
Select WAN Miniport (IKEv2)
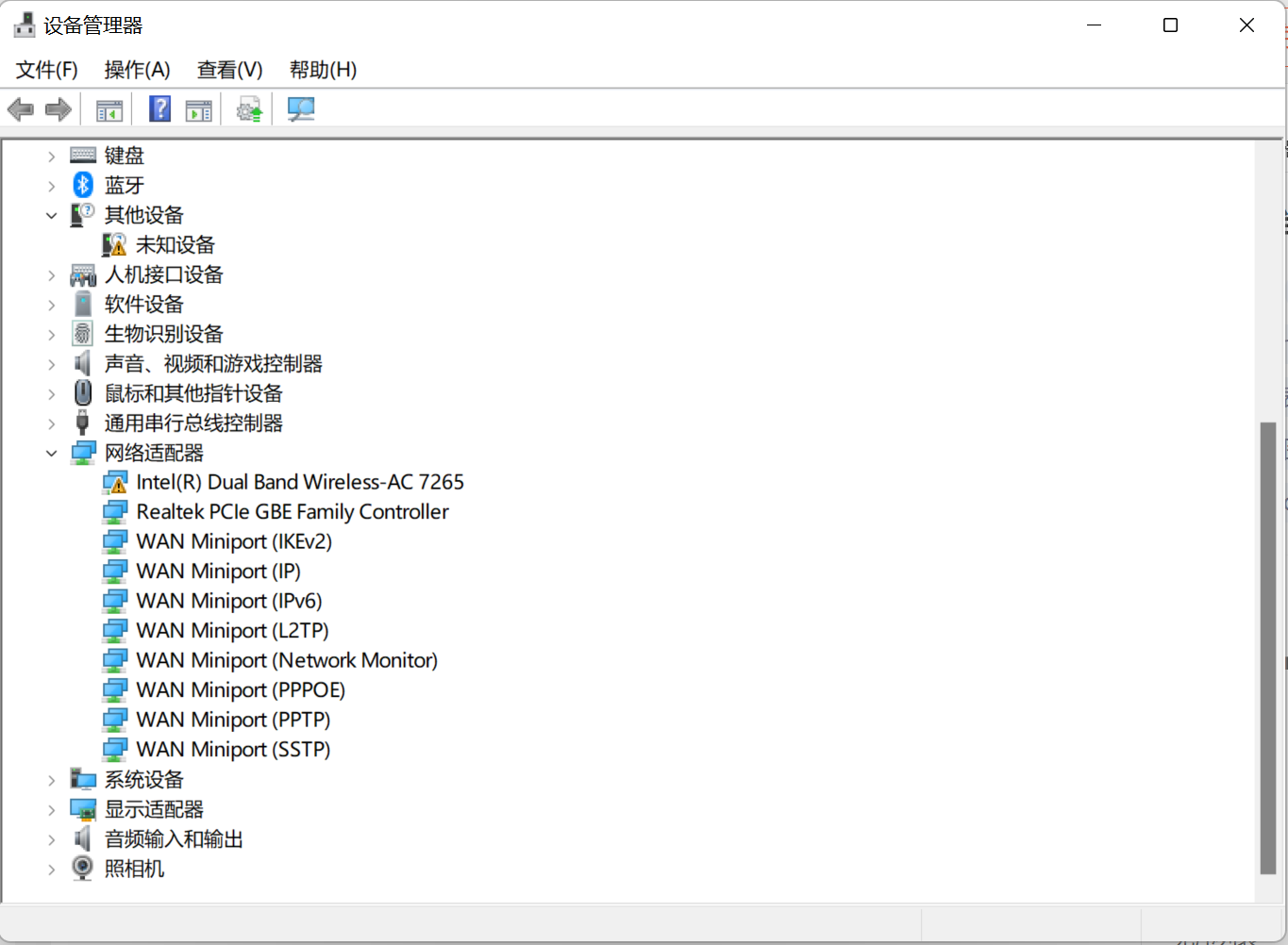tap(234, 541)
